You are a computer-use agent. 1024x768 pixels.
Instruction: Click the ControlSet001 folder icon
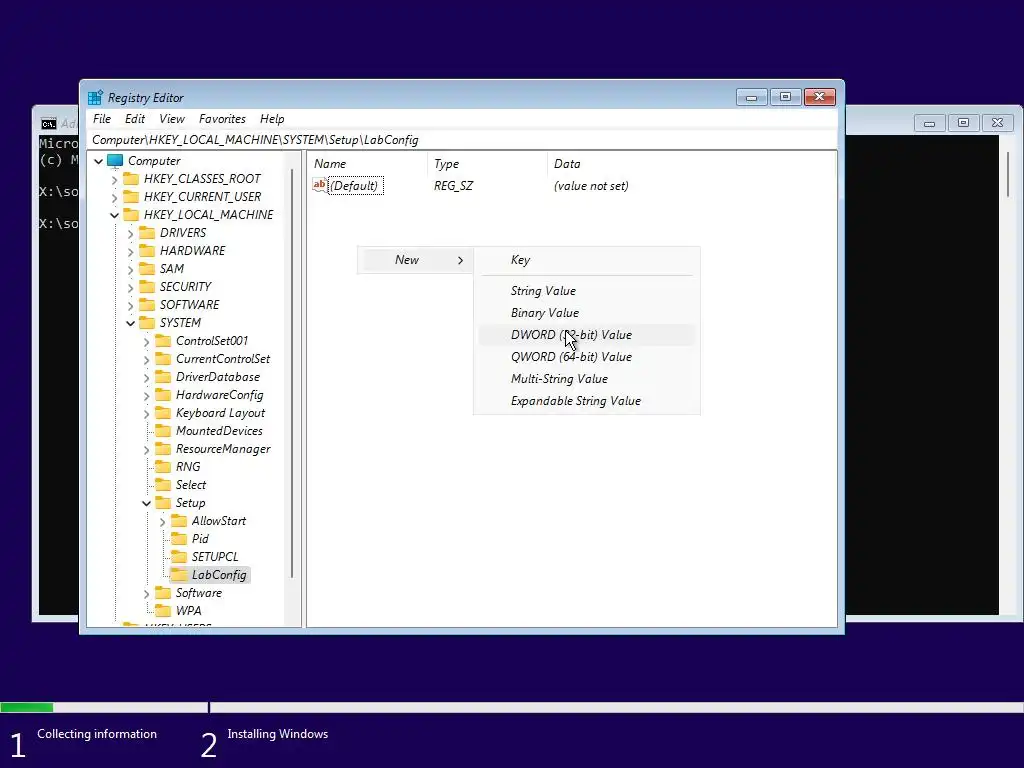(163, 340)
